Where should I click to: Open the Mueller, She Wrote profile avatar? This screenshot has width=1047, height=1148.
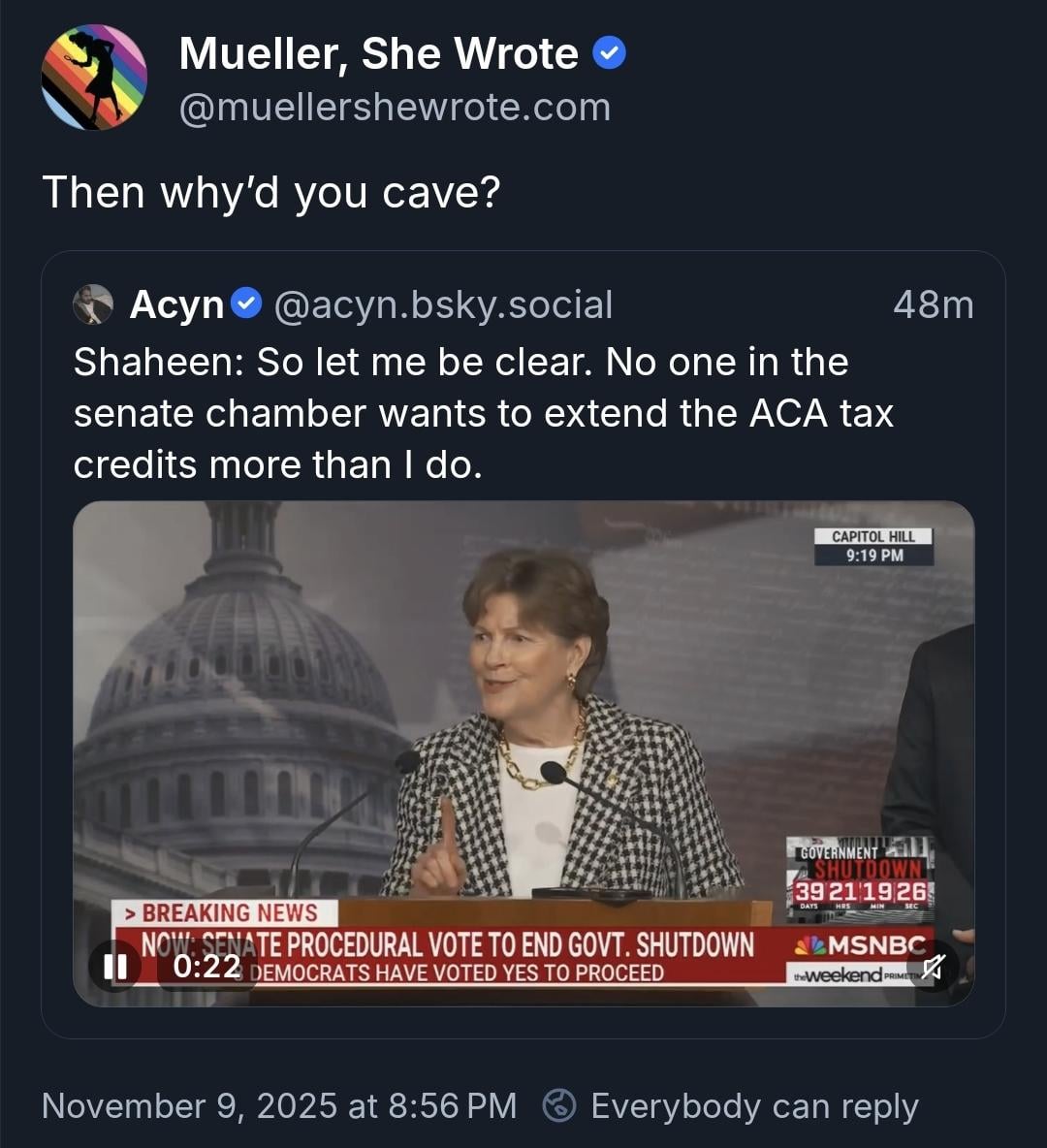[x=94, y=78]
